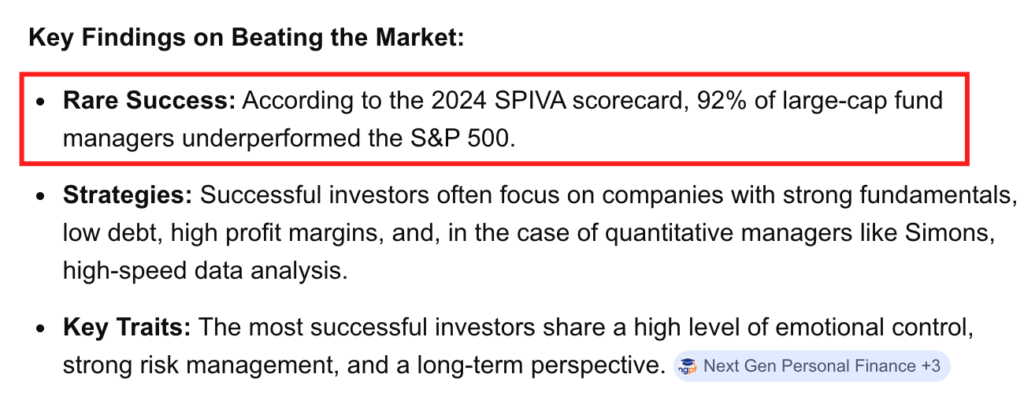Click the bullet point before Key Traits
1024x400 pixels.
pos(39,330)
